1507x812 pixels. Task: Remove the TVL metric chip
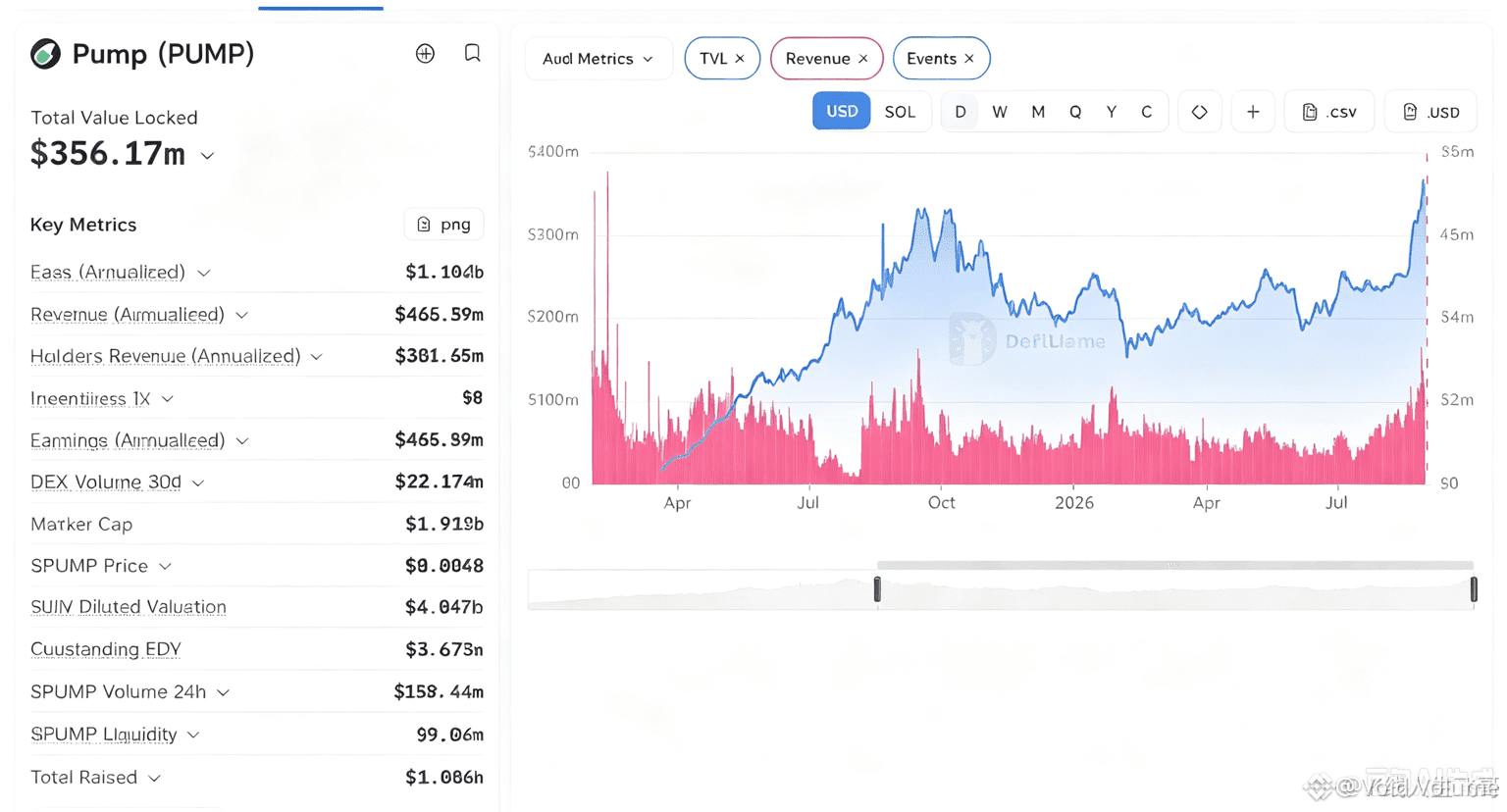coord(740,59)
